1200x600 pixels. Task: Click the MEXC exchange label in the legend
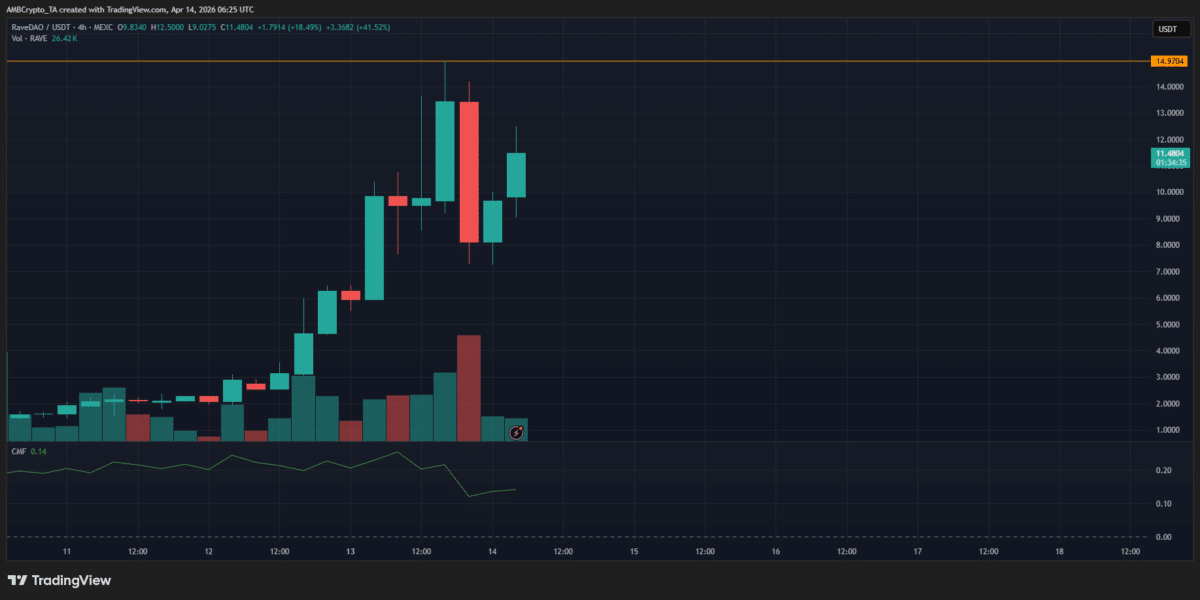(101, 27)
